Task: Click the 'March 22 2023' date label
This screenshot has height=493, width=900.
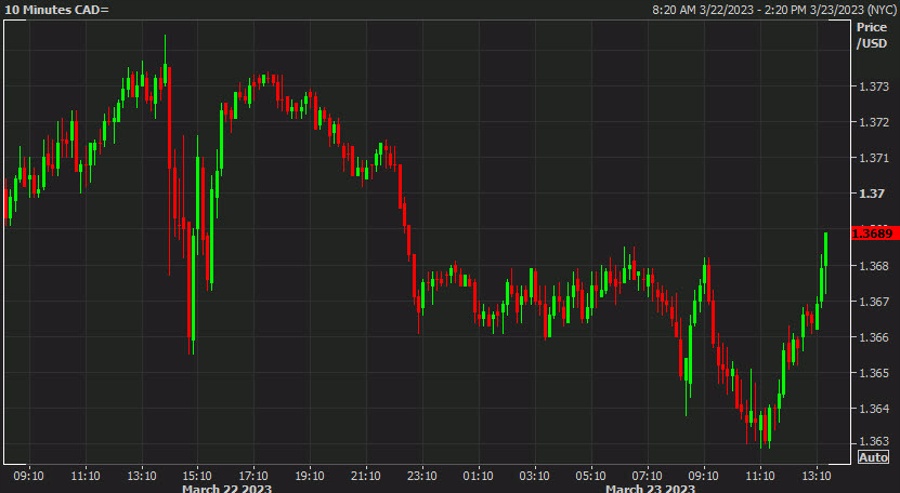Action: (x=227, y=488)
